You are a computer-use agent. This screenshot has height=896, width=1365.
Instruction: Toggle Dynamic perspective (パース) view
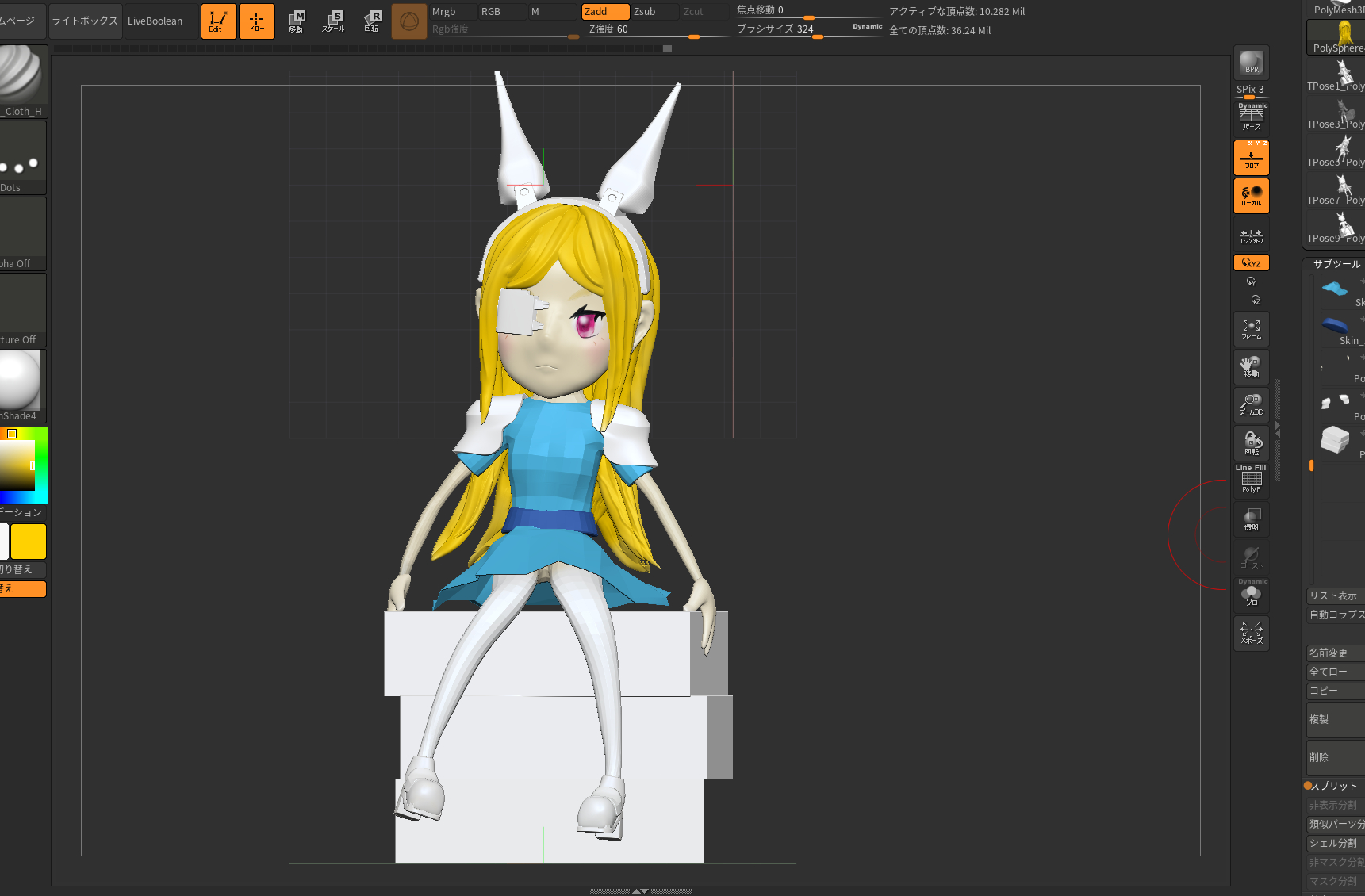[x=1251, y=117]
